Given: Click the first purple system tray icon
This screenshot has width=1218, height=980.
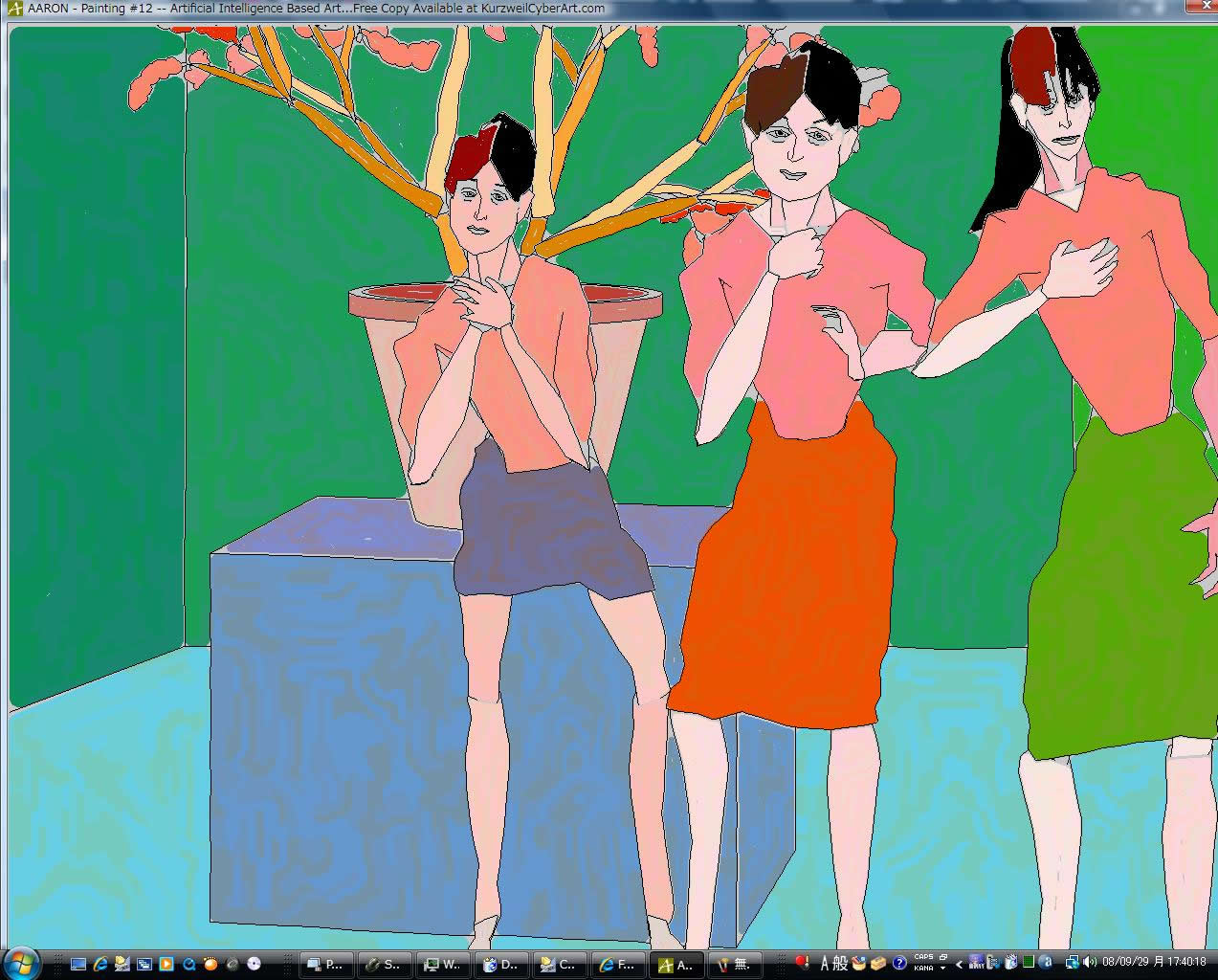Looking at the screenshot, I should point(976,963).
